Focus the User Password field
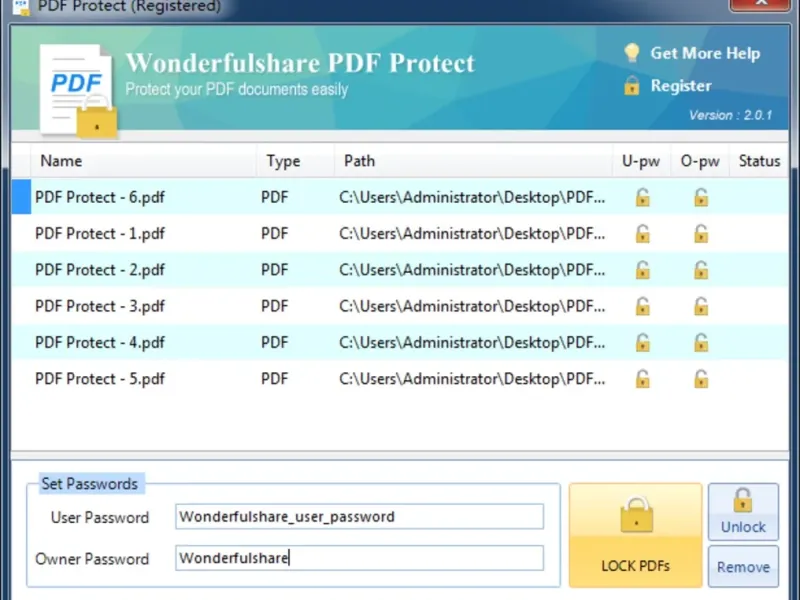Screen dimensions: 800x600 click(359, 516)
